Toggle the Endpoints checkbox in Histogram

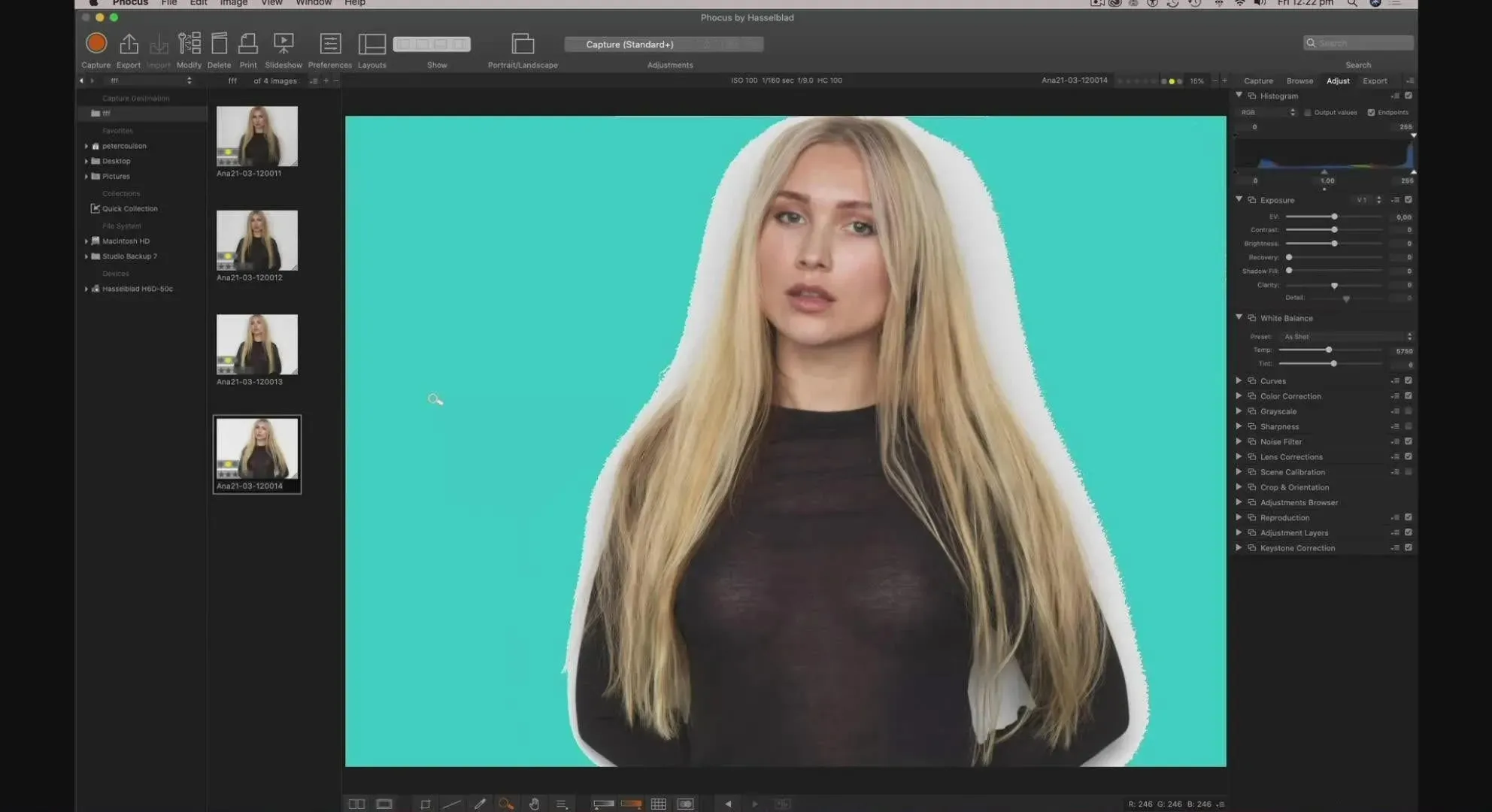(x=1371, y=113)
